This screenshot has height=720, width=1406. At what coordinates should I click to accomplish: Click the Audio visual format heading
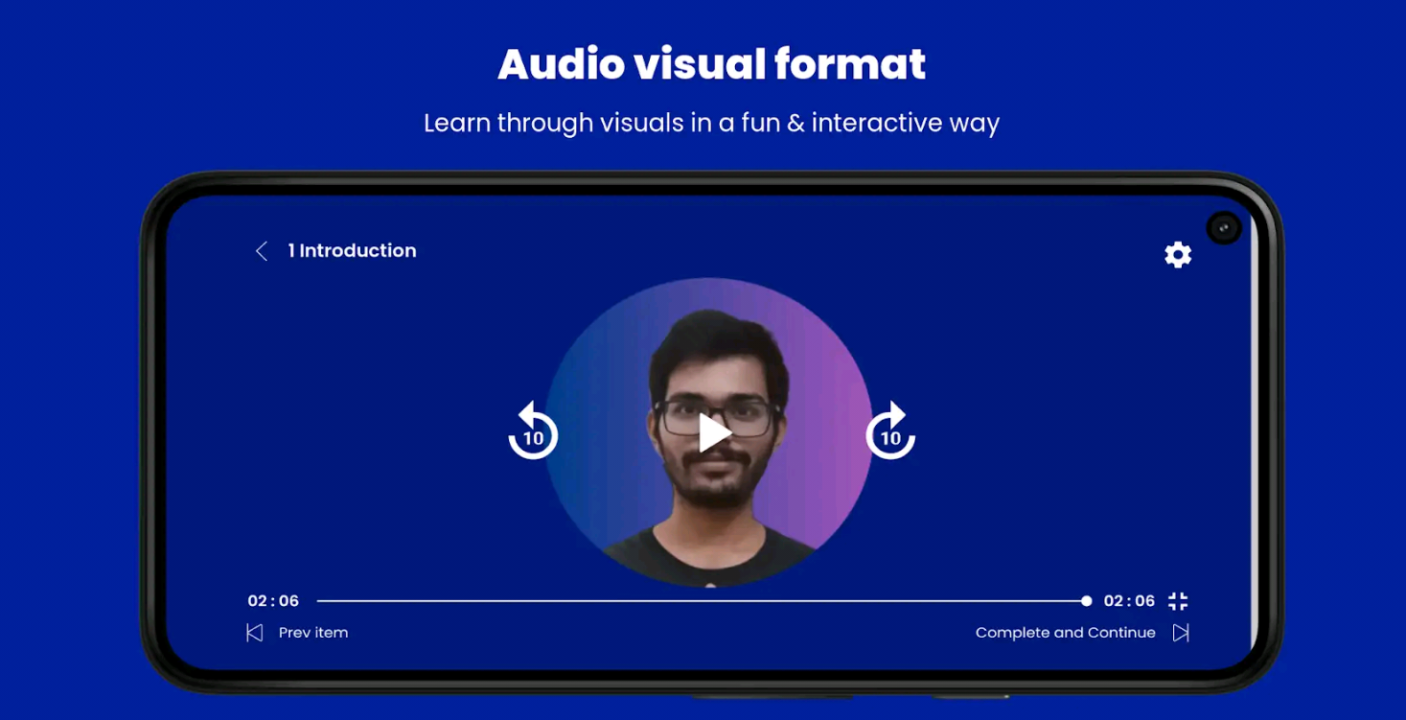[x=711, y=64]
